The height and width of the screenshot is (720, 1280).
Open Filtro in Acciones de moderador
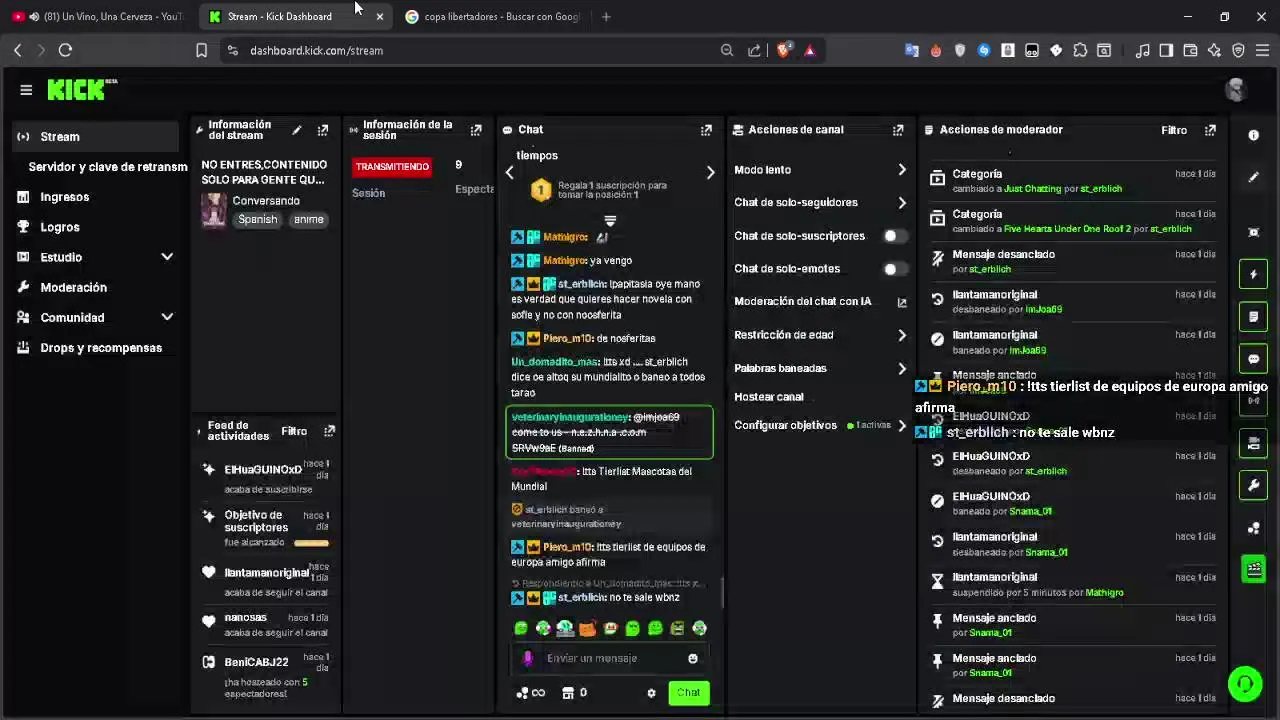pos(1174,130)
